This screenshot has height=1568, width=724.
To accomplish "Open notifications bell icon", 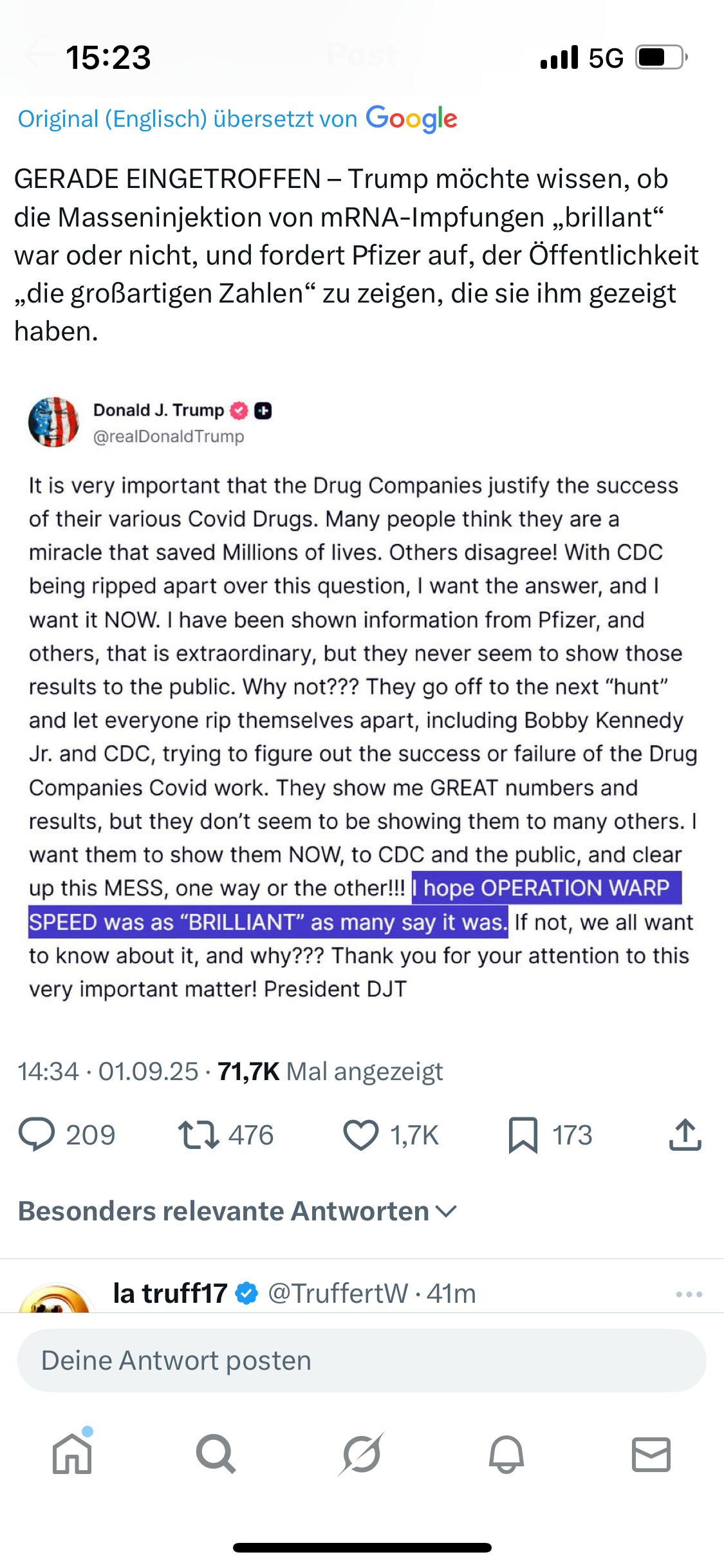I will coord(506,1453).
